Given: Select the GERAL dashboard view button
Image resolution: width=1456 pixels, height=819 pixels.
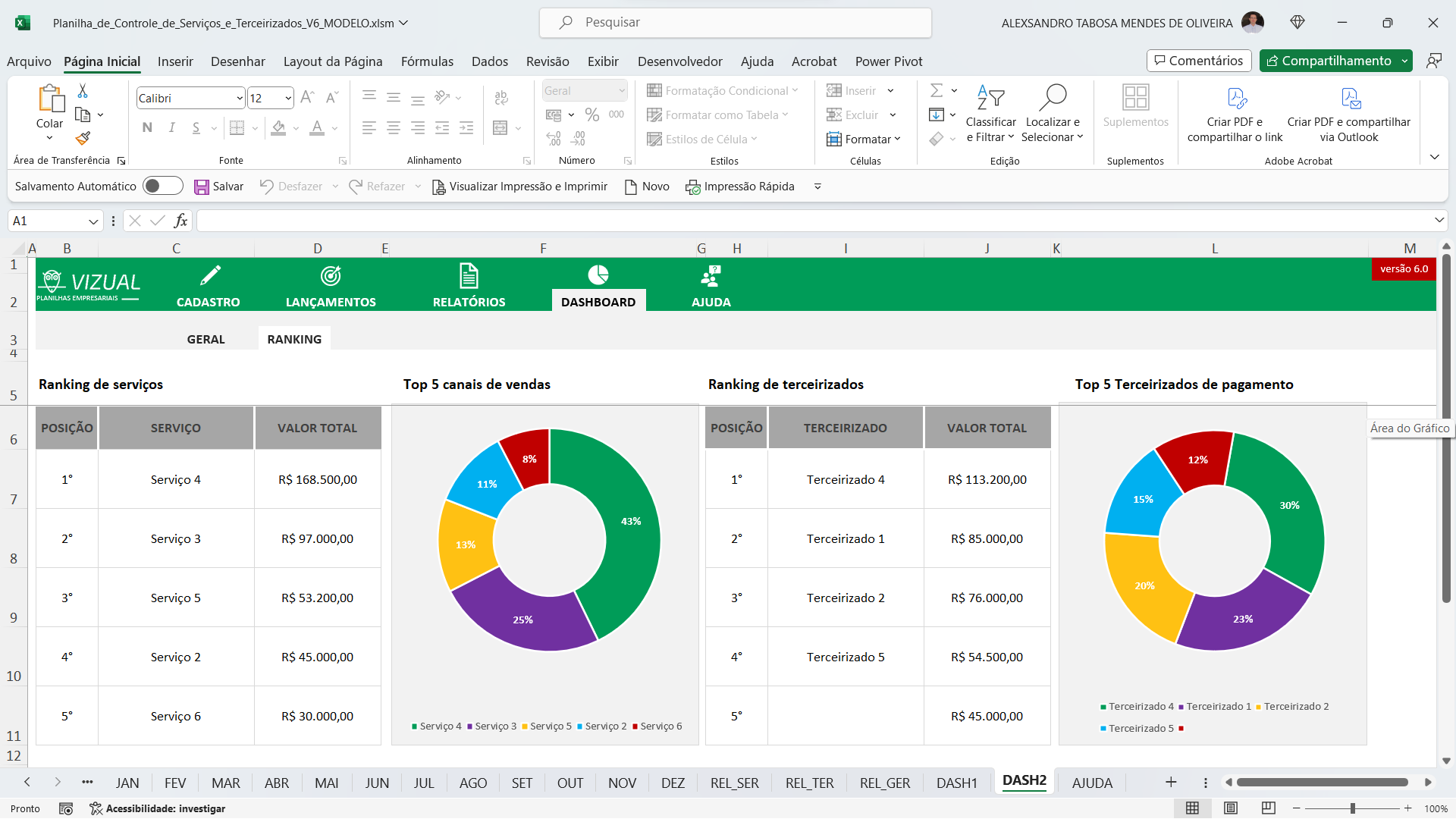Looking at the screenshot, I should (x=206, y=339).
